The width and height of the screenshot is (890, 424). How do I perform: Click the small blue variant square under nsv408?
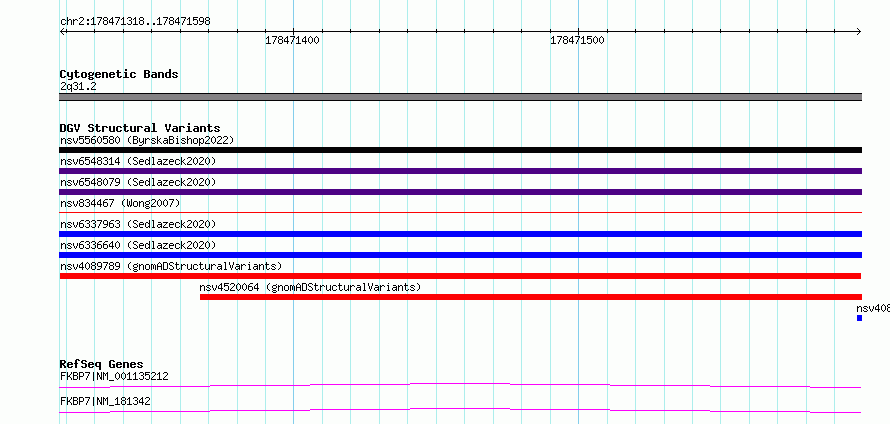tap(859, 318)
